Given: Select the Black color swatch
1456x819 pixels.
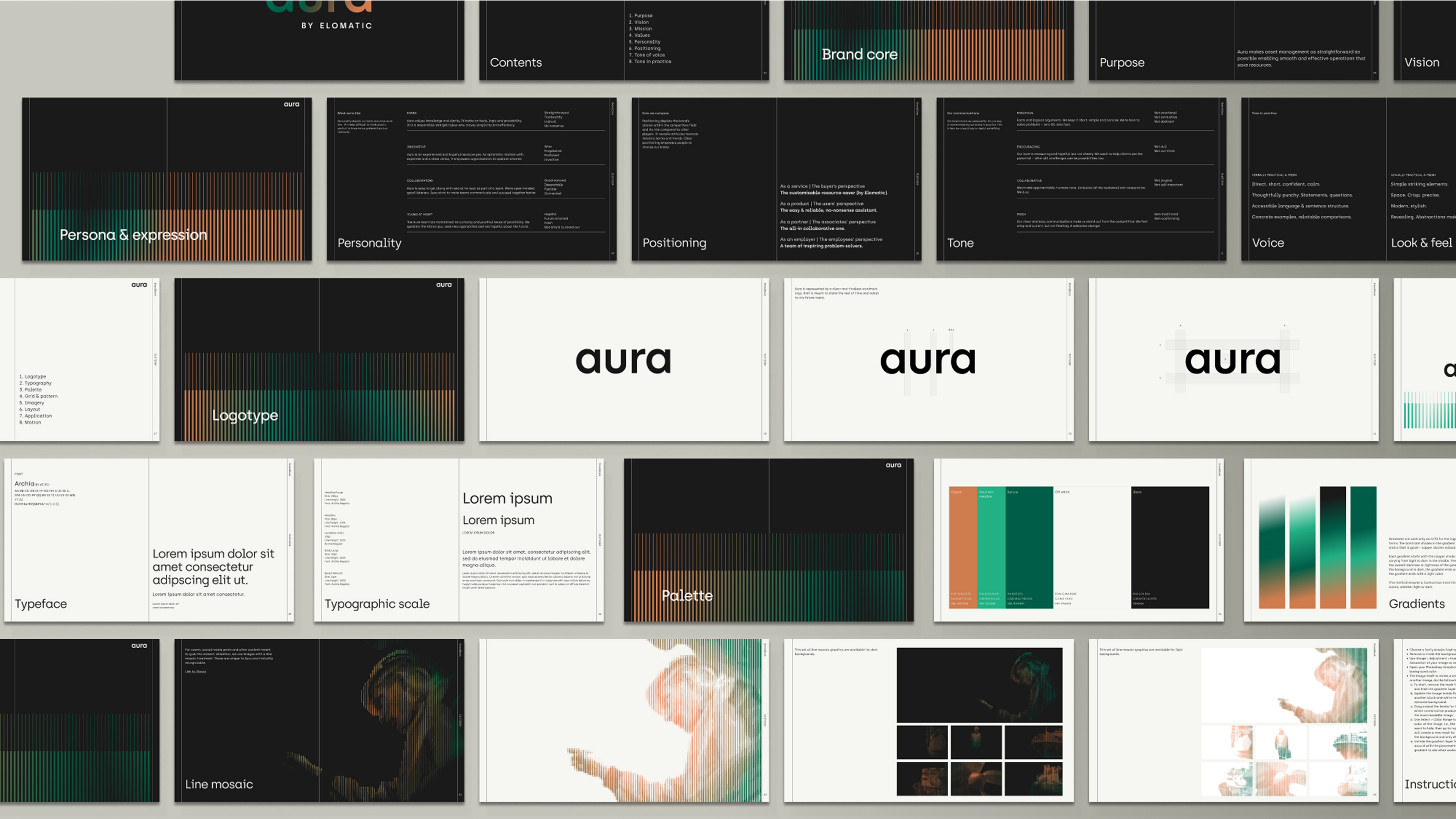Looking at the screenshot, I should [1170, 547].
